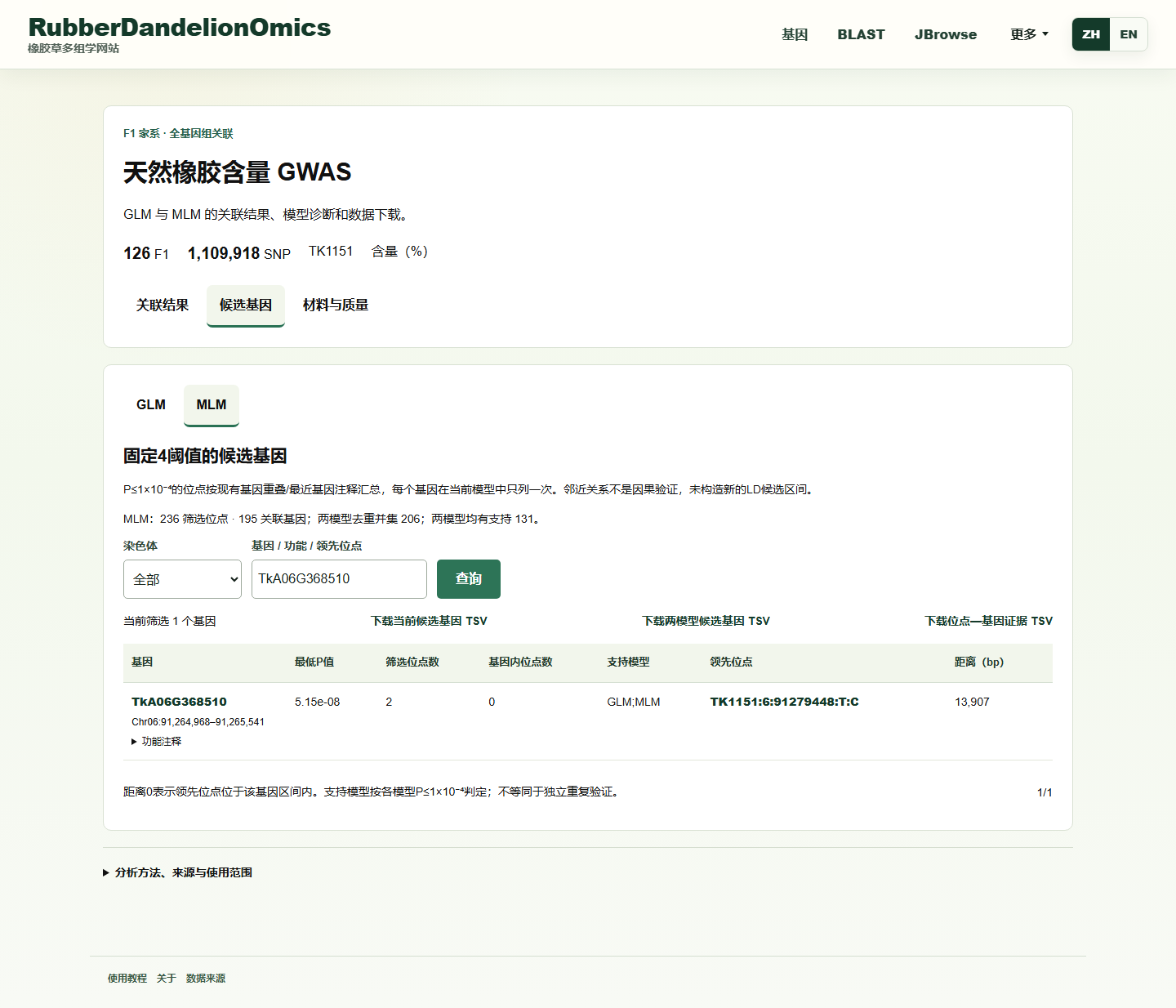This screenshot has width=1176, height=1008.
Task: Click the 查询 search button
Action: (469, 579)
